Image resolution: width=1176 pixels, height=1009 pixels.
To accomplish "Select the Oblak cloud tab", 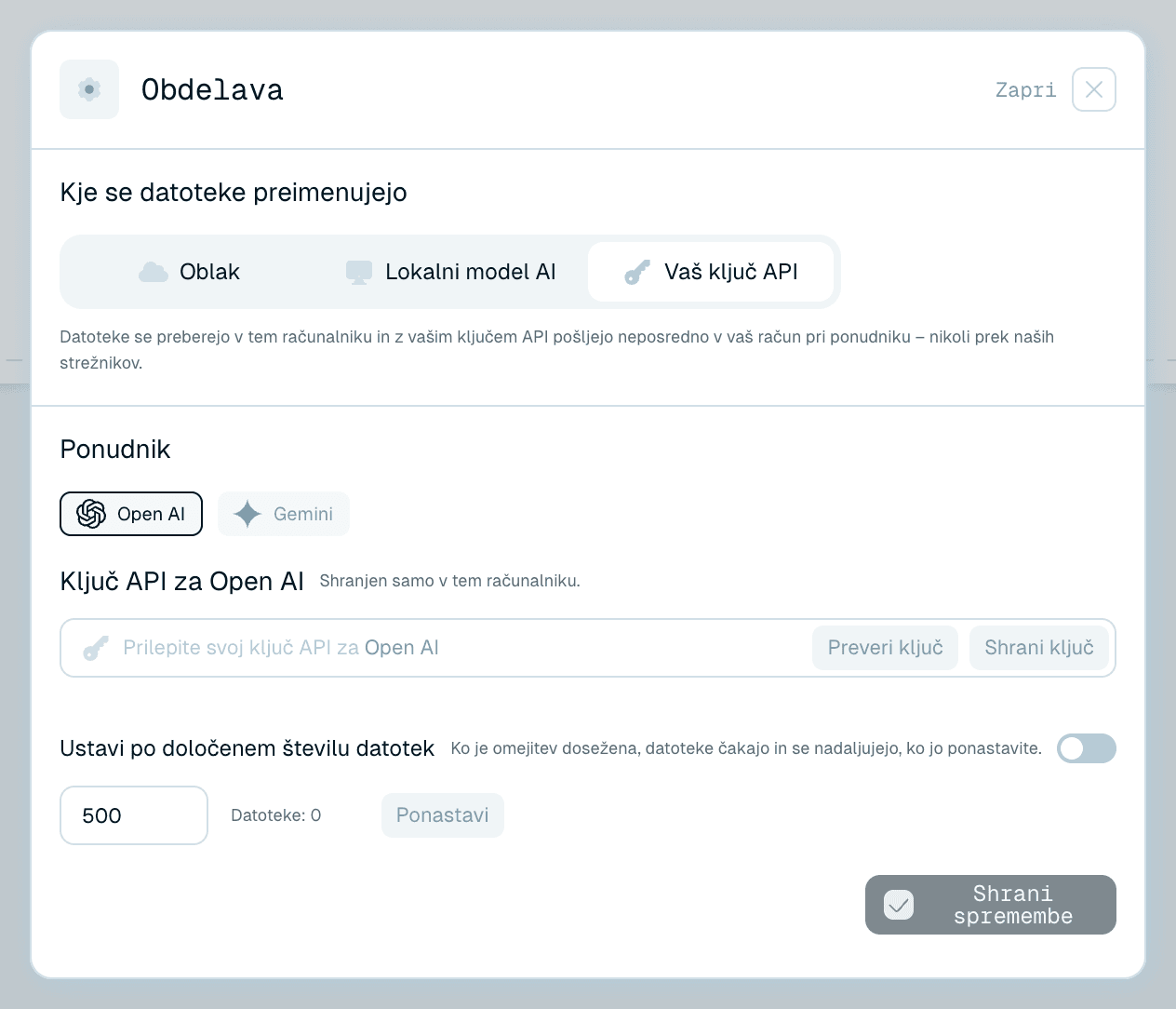I will coord(190,272).
